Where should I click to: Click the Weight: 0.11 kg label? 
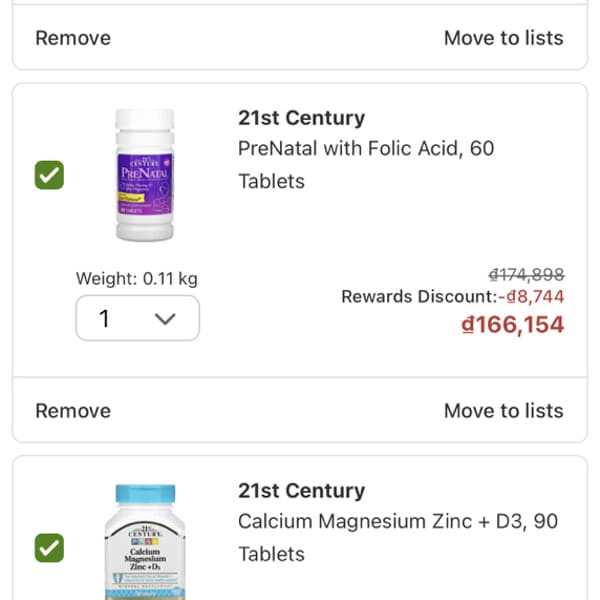(137, 279)
